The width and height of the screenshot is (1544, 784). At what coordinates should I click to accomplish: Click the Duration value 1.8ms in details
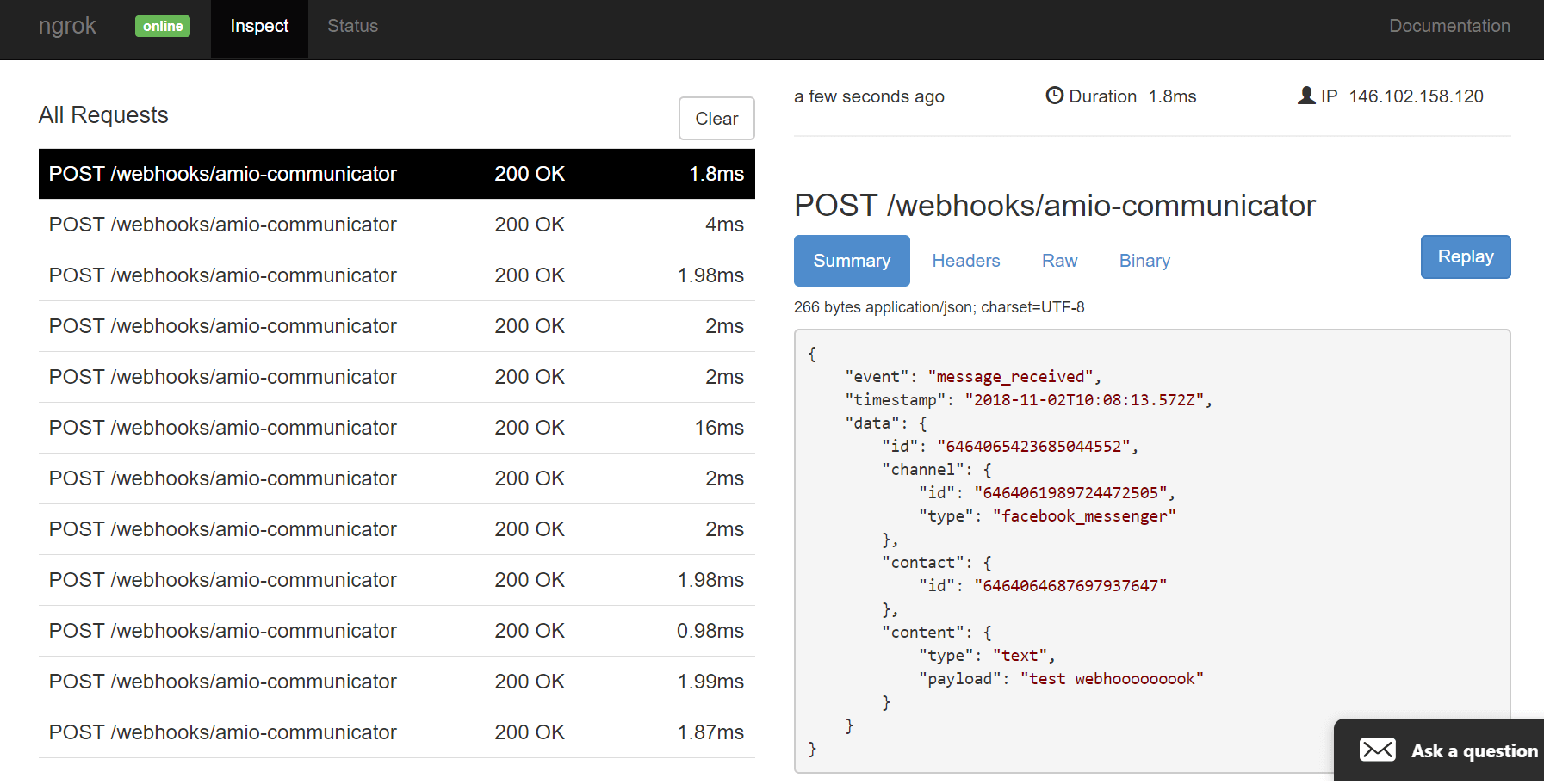click(x=1172, y=96)
